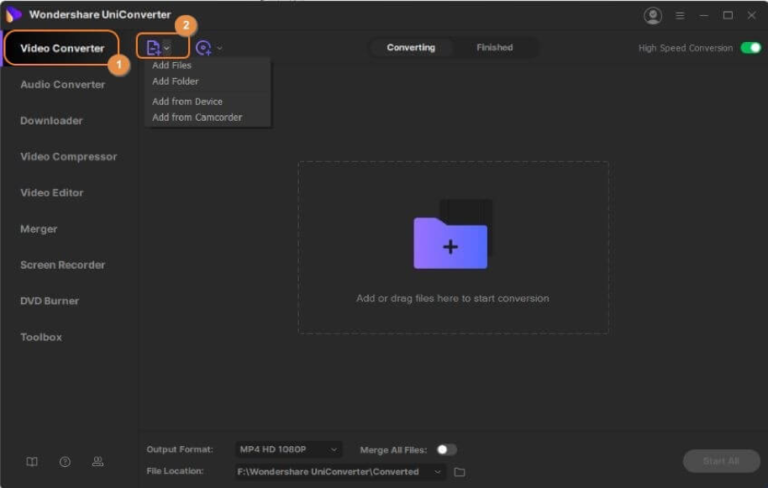
Task: Open Downloader in the sidebar
Action: tap(51, 121)
